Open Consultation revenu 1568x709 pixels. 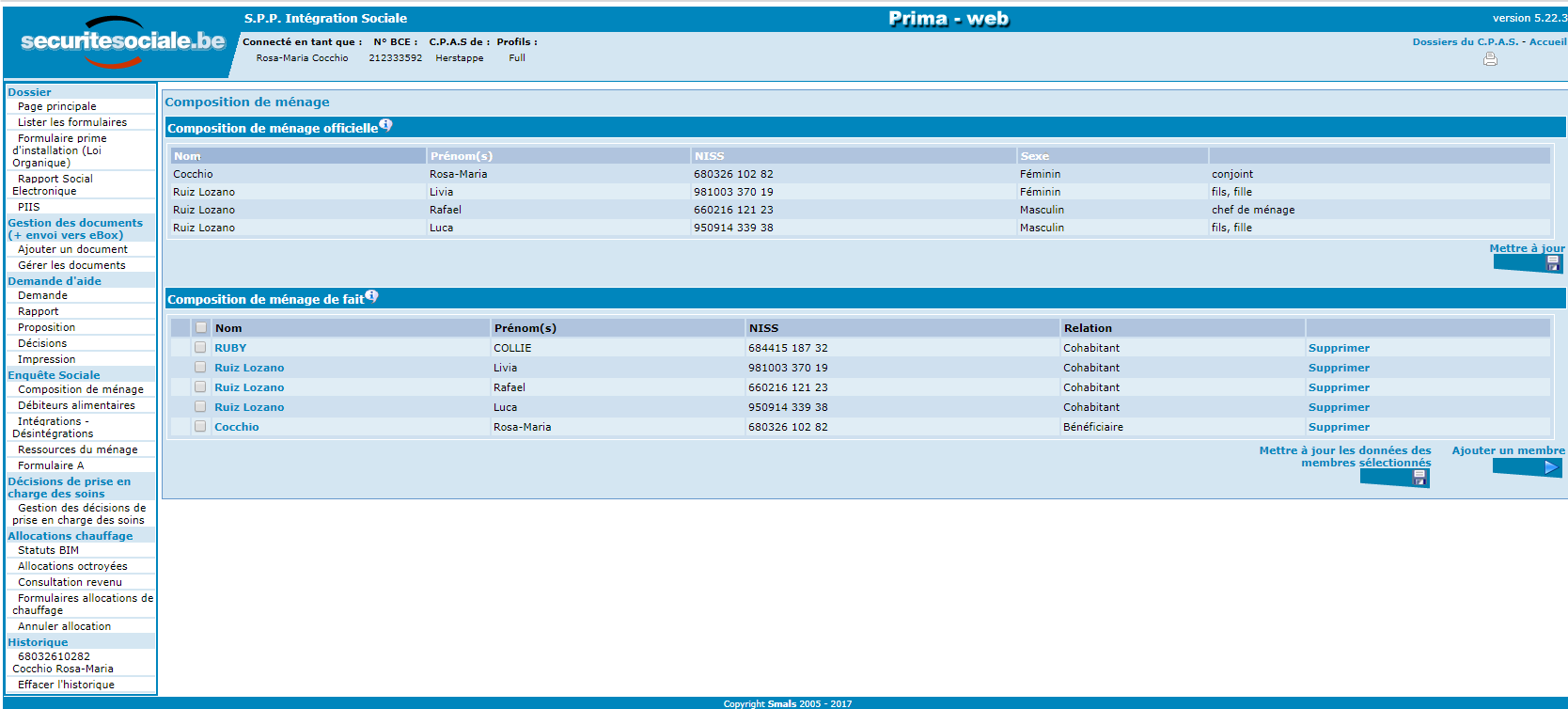[x=70, y=582]
